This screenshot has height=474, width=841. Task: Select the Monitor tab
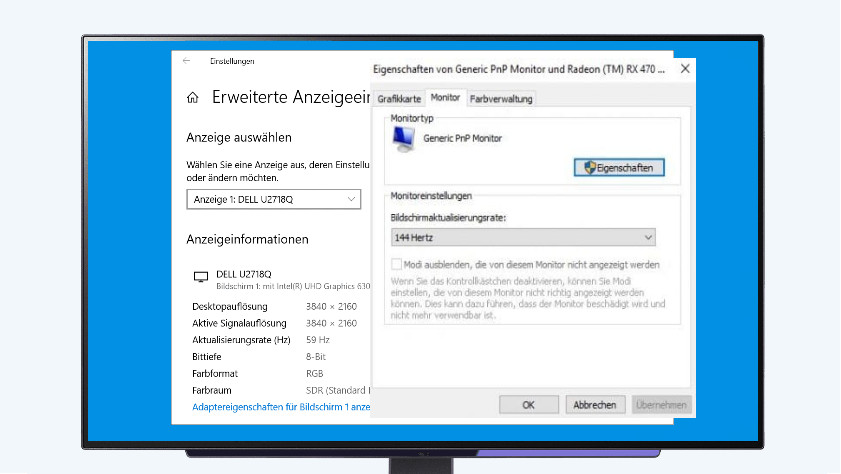tap(445, 98)
